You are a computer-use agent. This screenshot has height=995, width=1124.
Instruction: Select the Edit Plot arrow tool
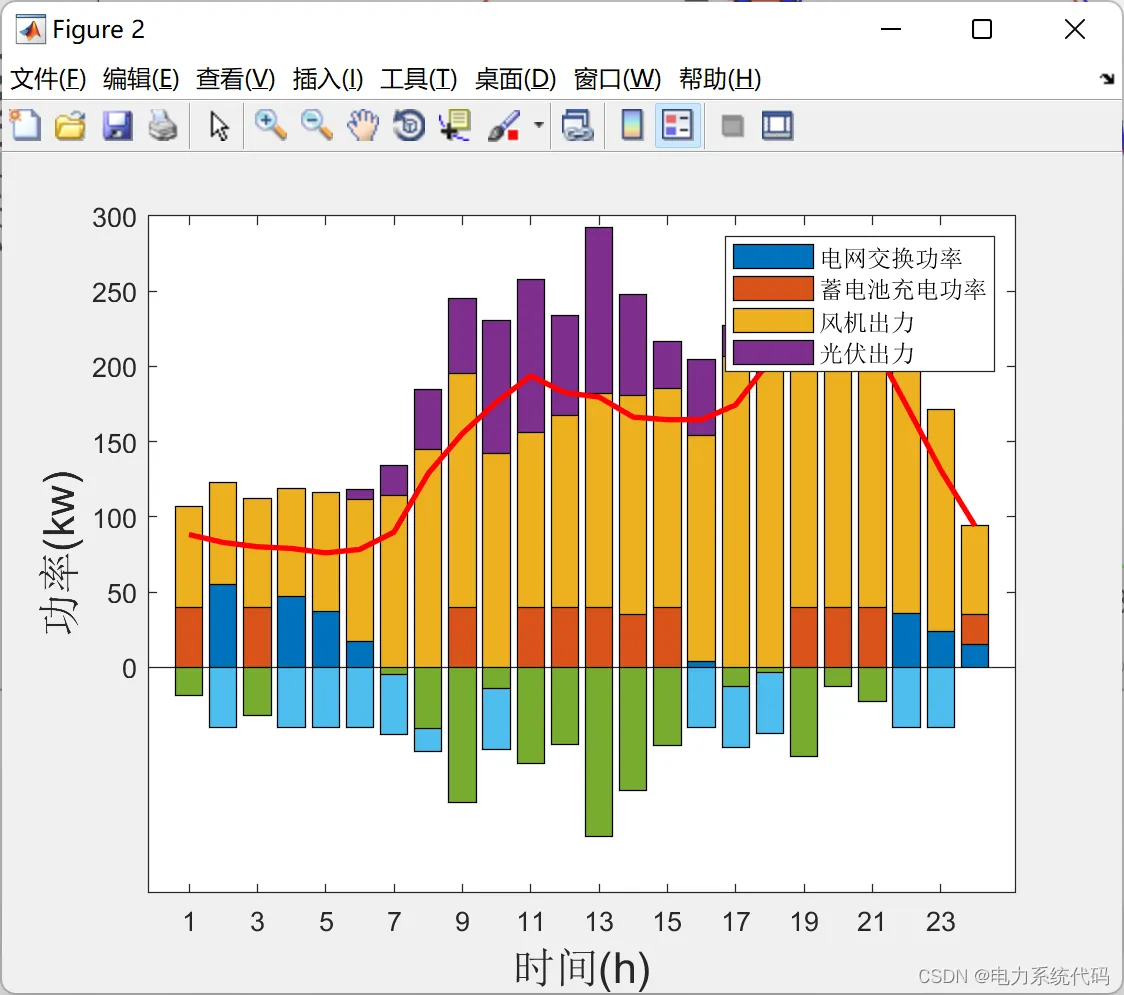tap(219, 126)
